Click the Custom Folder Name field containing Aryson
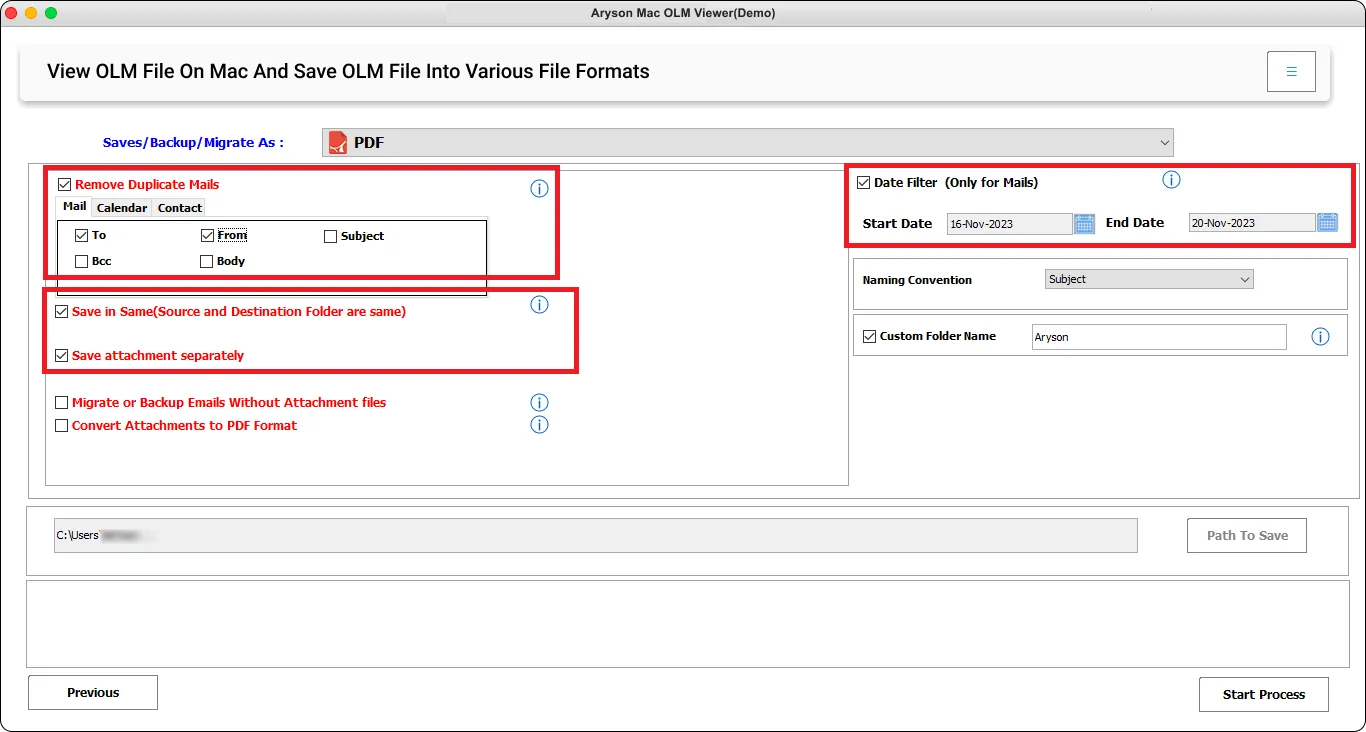Screen dimensions: 1366x732 pyautogui.click(x=1159, y=337)
